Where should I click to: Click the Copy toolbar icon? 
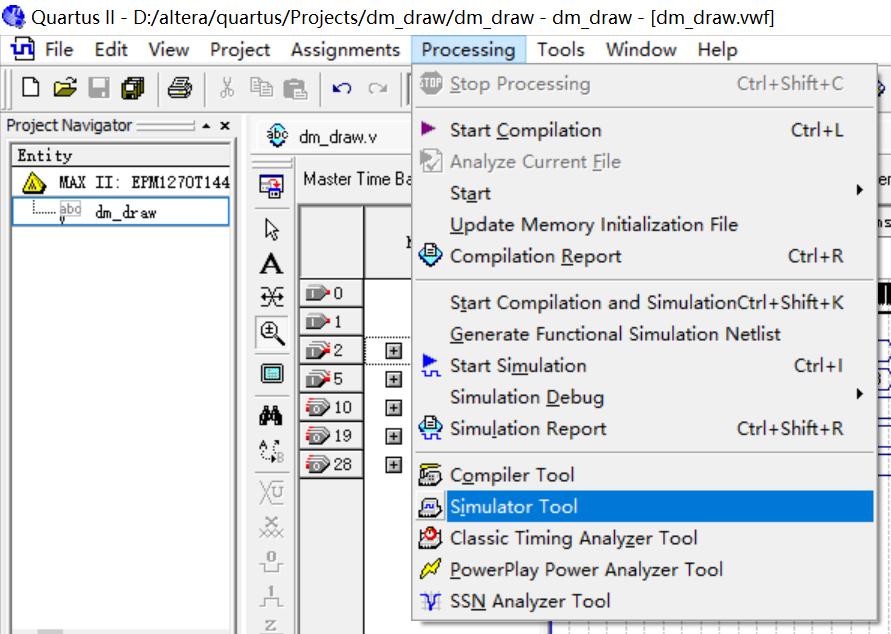click(x=261, y=88)
